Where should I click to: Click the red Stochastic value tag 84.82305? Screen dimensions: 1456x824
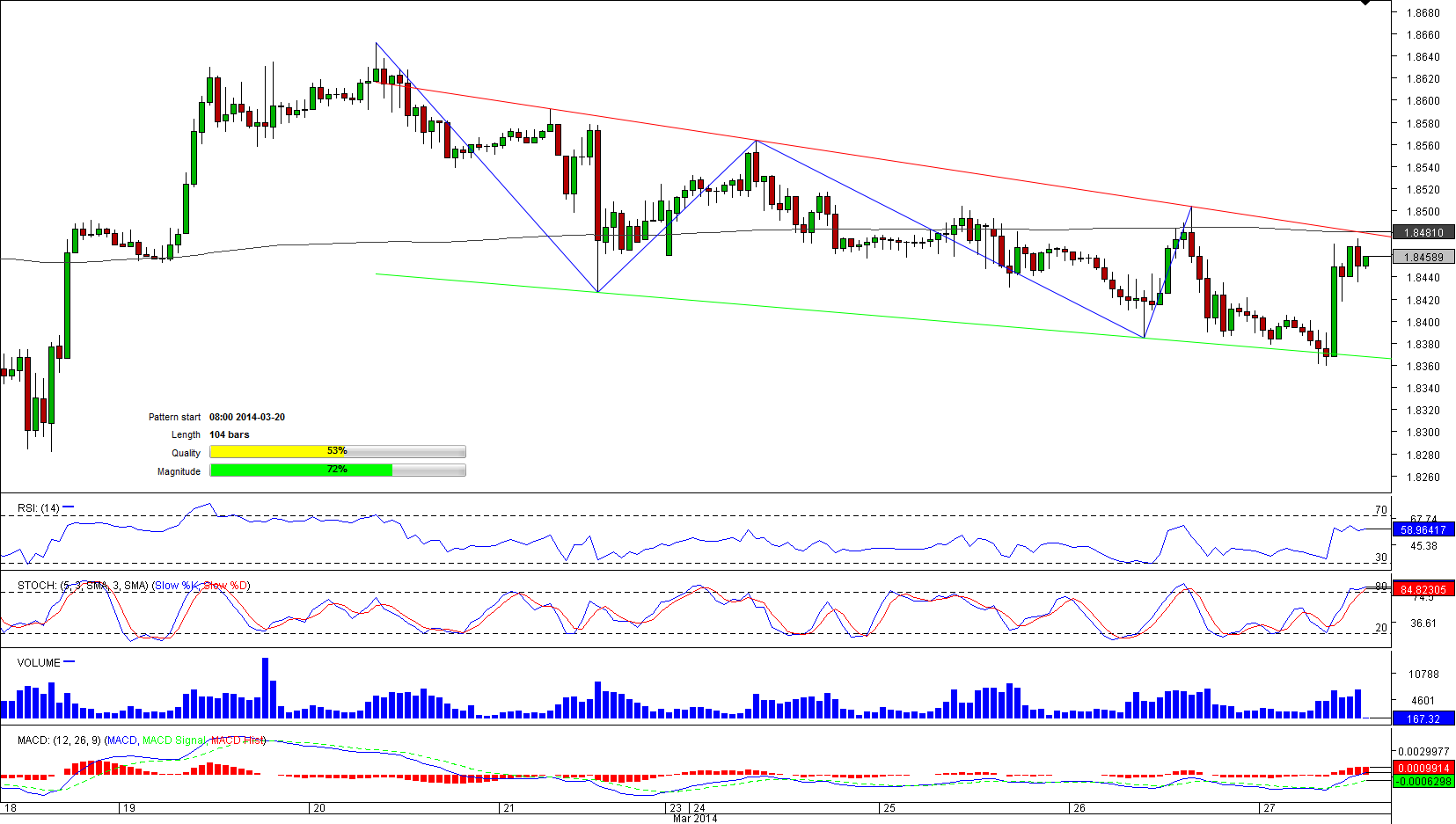click(1423, 590)
